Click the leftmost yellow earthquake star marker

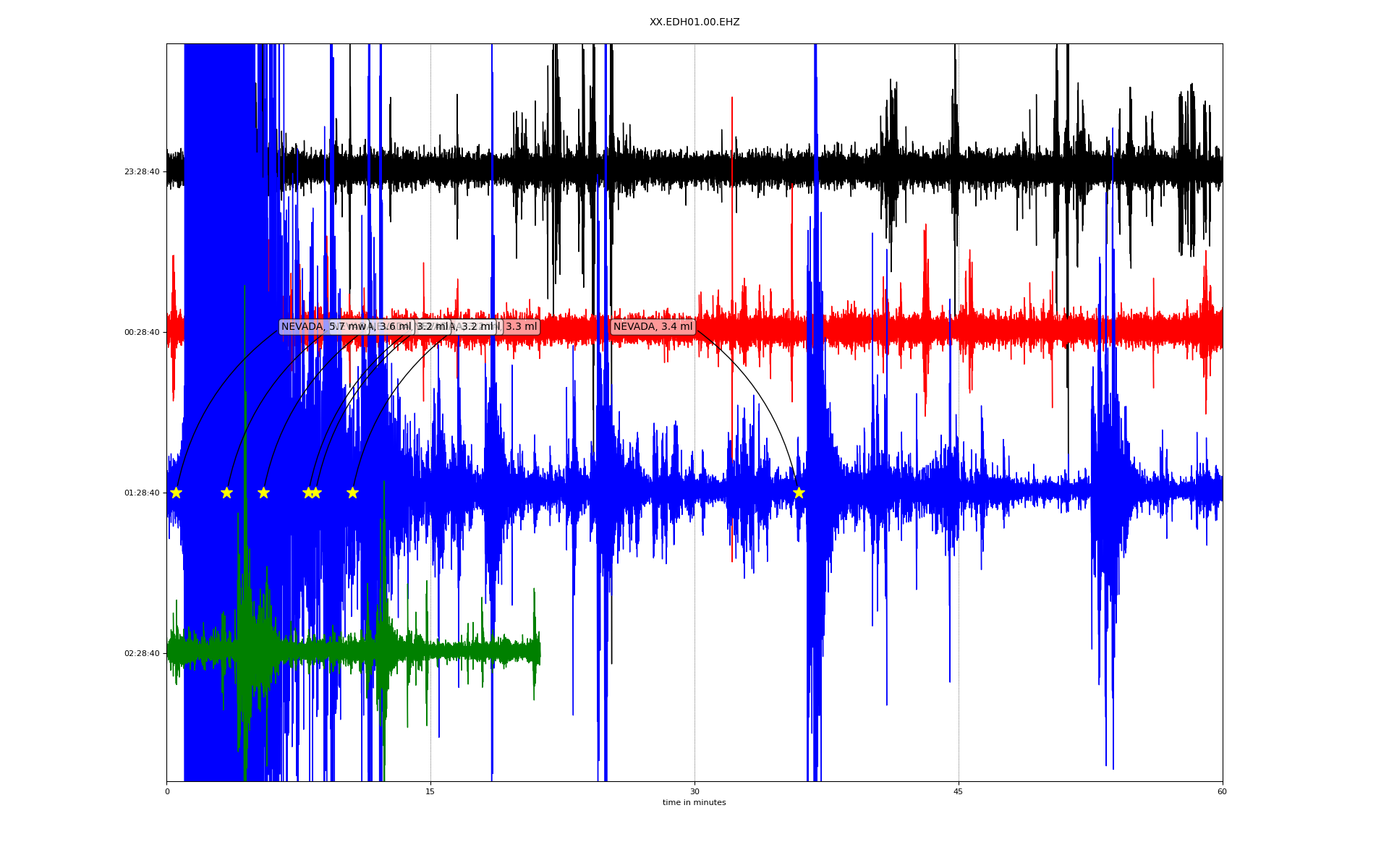click(x=176, y=493)
